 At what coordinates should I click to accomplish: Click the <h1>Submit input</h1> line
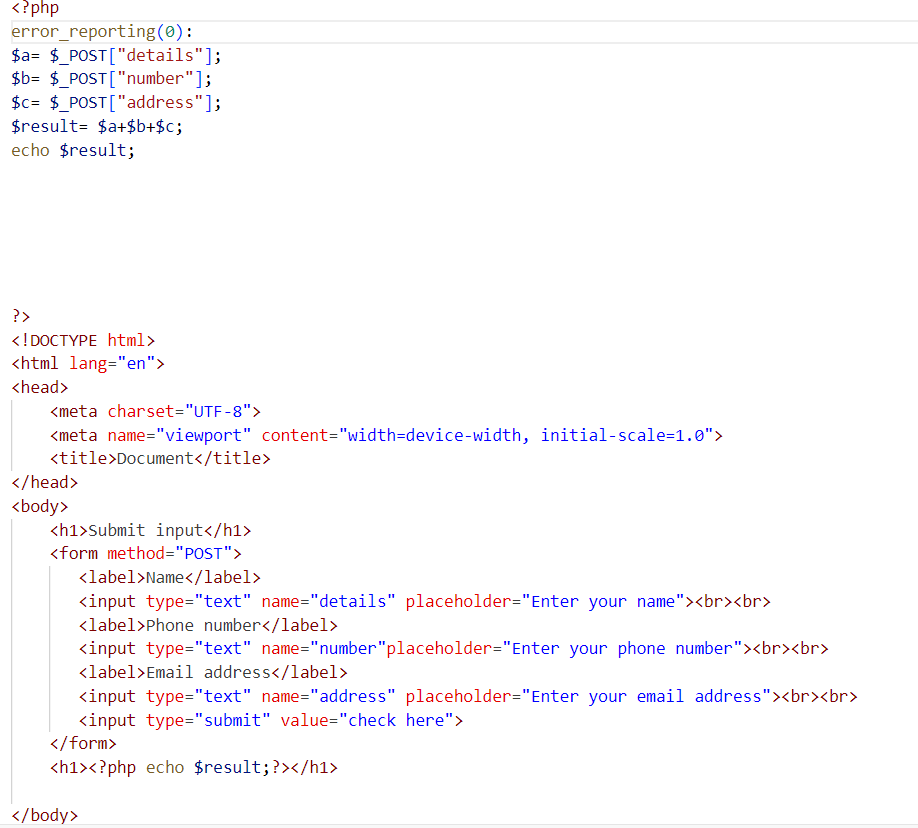pyautogui.click(x=150, y=531)
